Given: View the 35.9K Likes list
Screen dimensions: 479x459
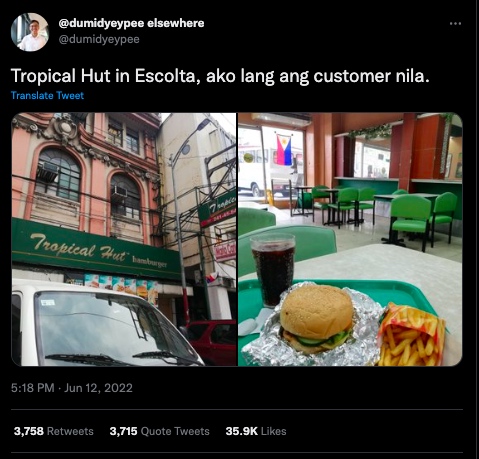Looking at the screenshot, I should pos(256,431).
